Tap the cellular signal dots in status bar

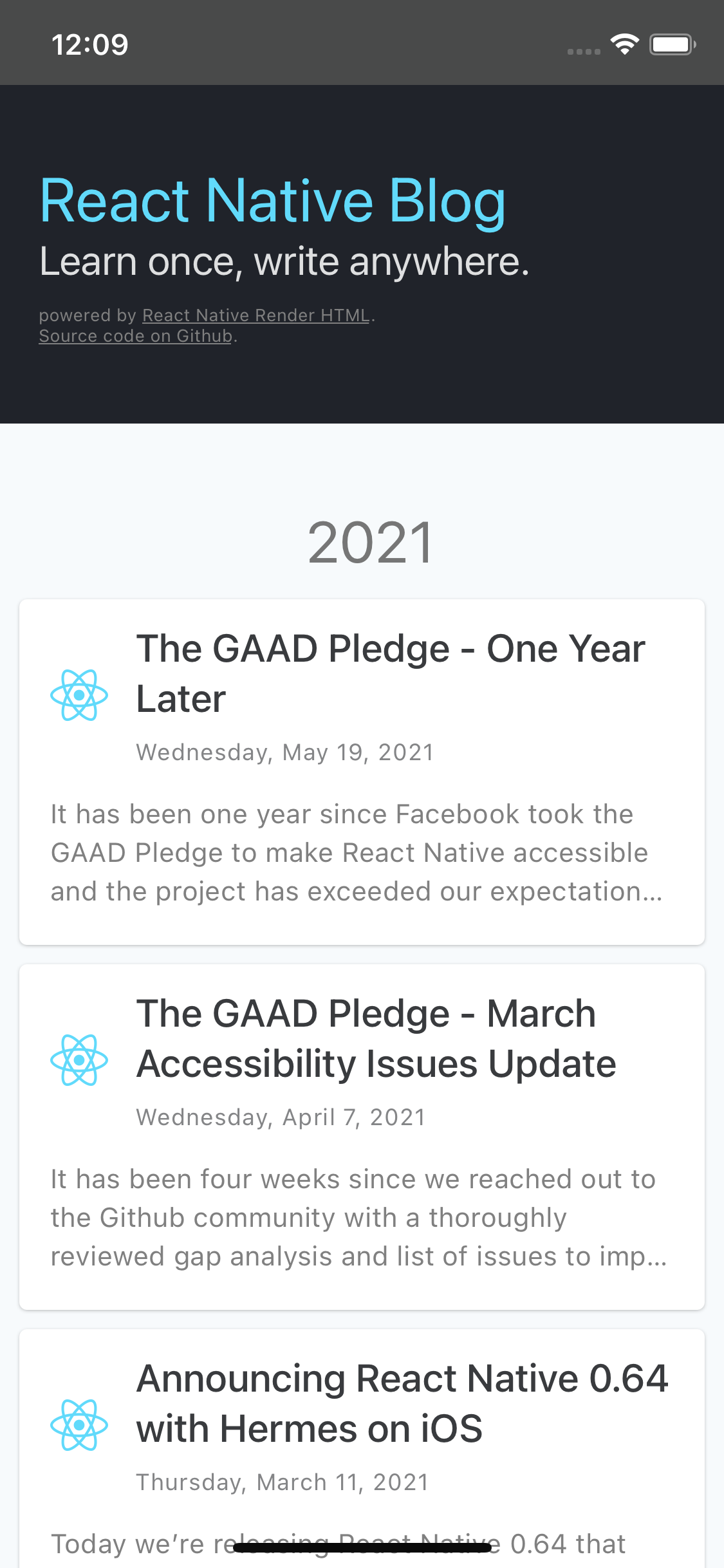click(584, 51)
